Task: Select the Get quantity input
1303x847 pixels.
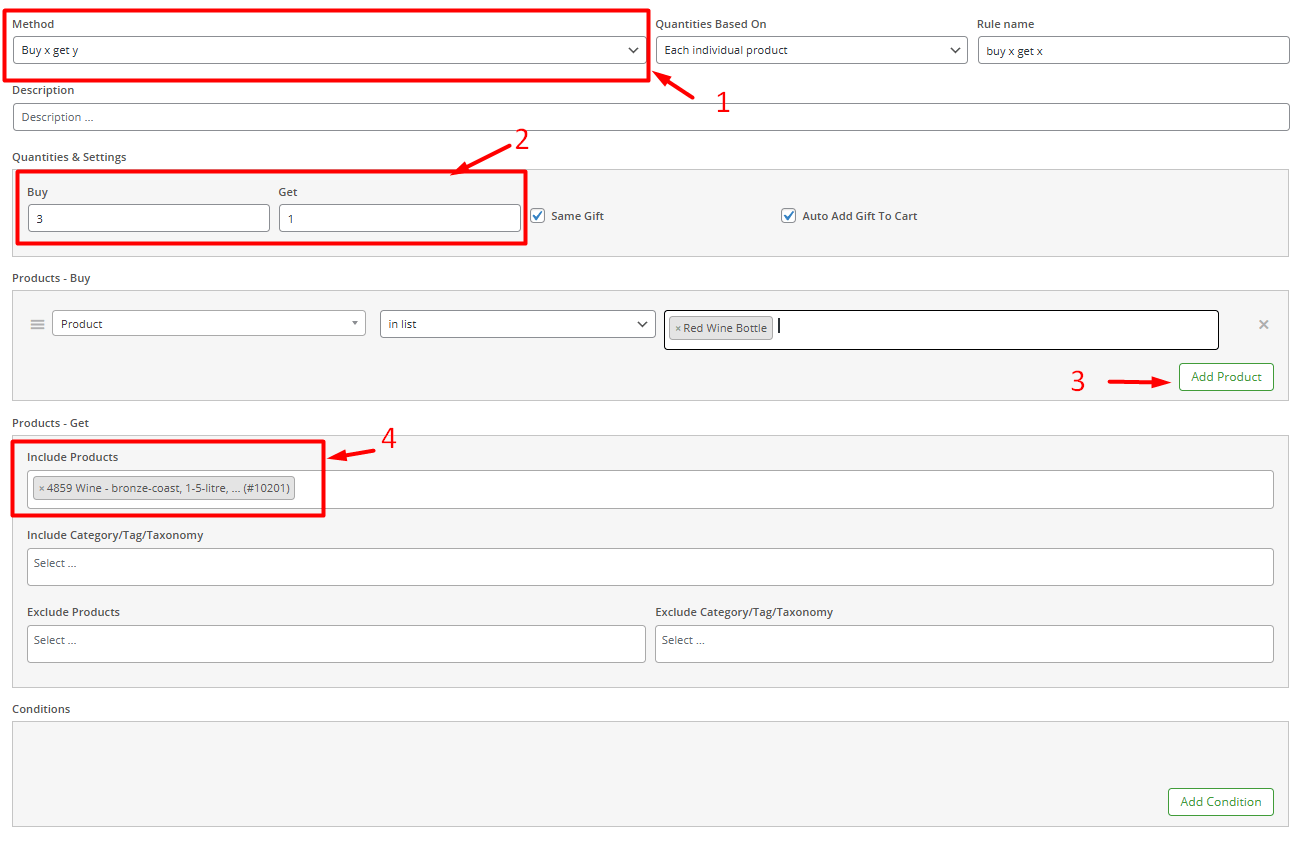Action: coord(399,218)
